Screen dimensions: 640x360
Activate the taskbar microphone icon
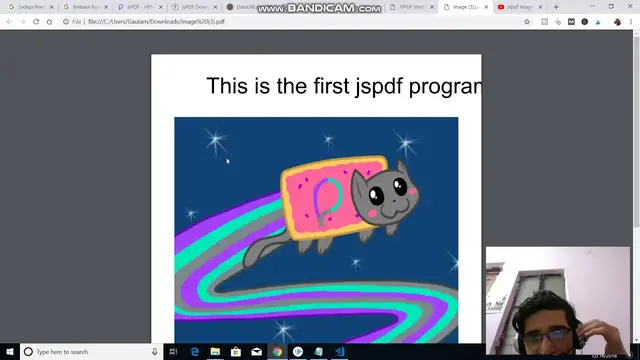[155, 351]
